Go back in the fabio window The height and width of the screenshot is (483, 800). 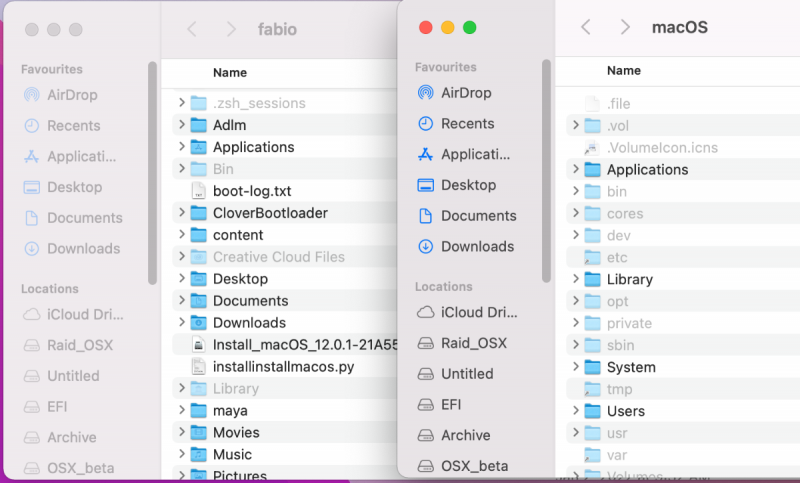tap(192, 29)
